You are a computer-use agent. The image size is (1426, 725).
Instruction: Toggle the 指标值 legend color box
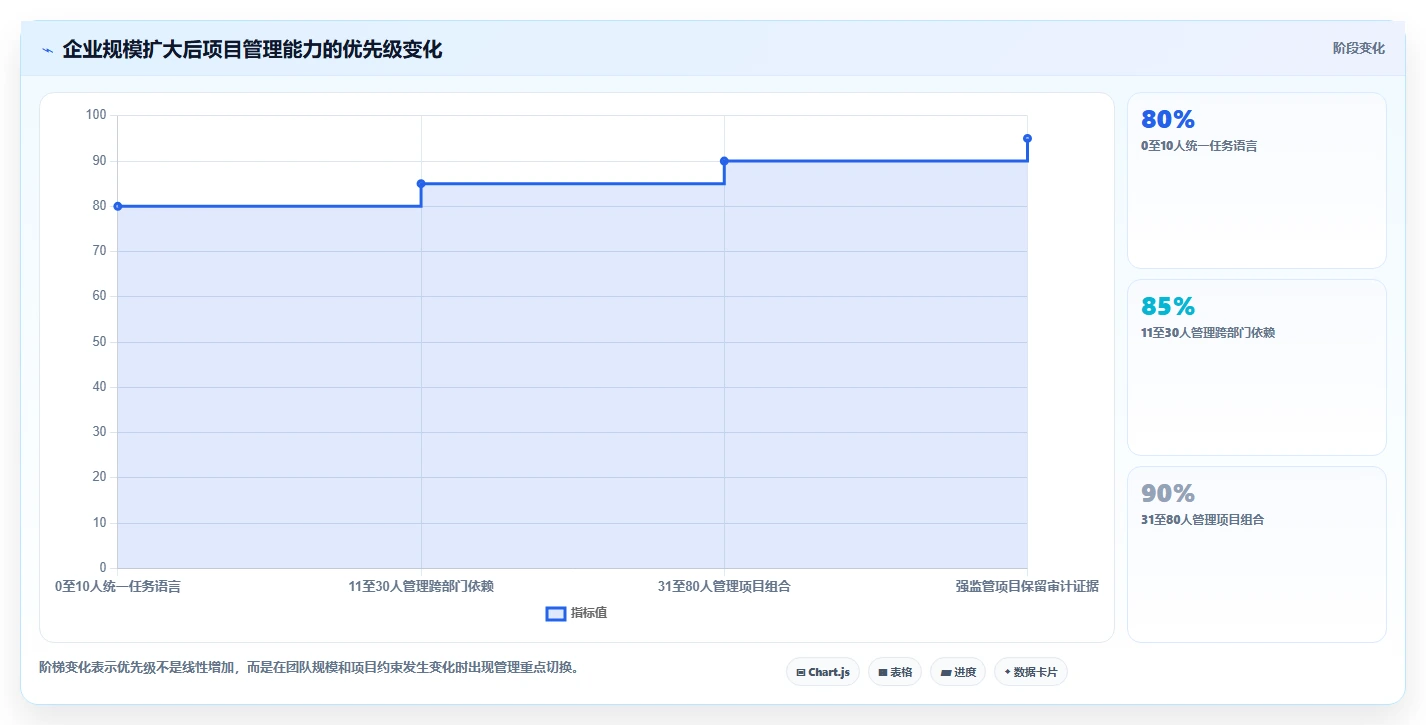[556, 613]
